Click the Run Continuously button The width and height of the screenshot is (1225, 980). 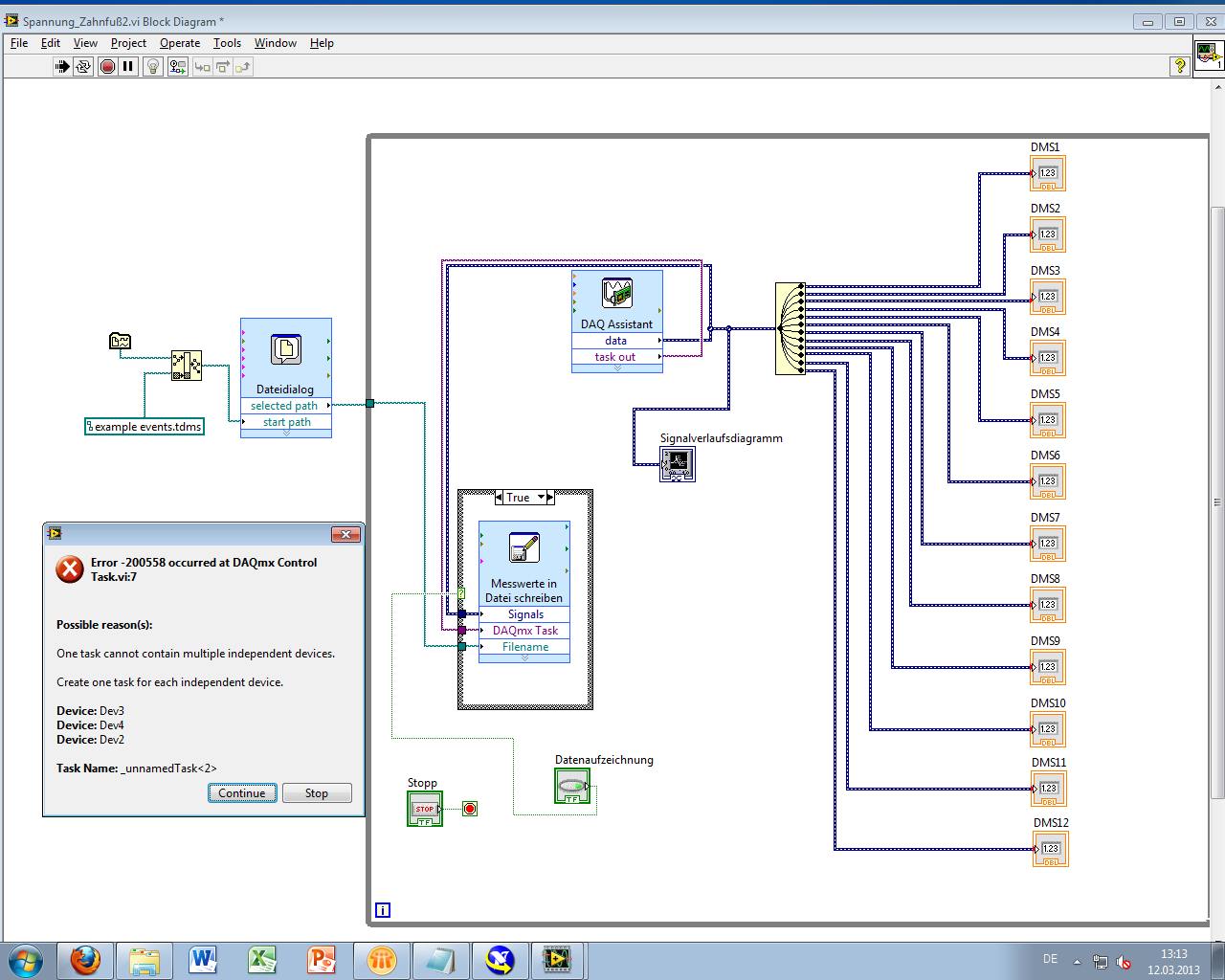[83, 66]
